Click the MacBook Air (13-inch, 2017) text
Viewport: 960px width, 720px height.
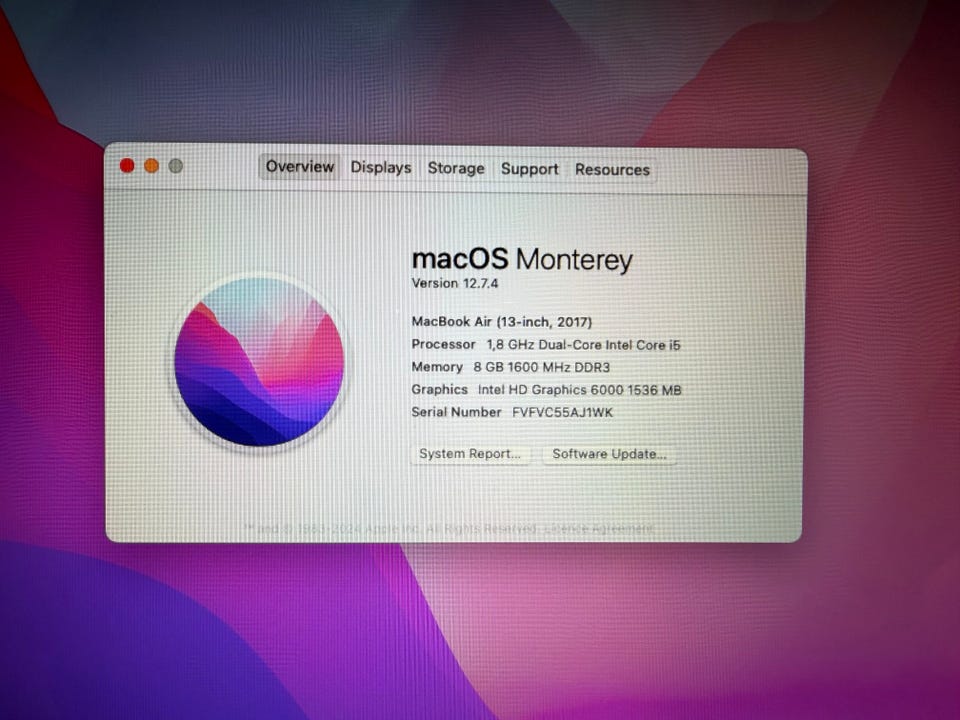coord(501,322)
